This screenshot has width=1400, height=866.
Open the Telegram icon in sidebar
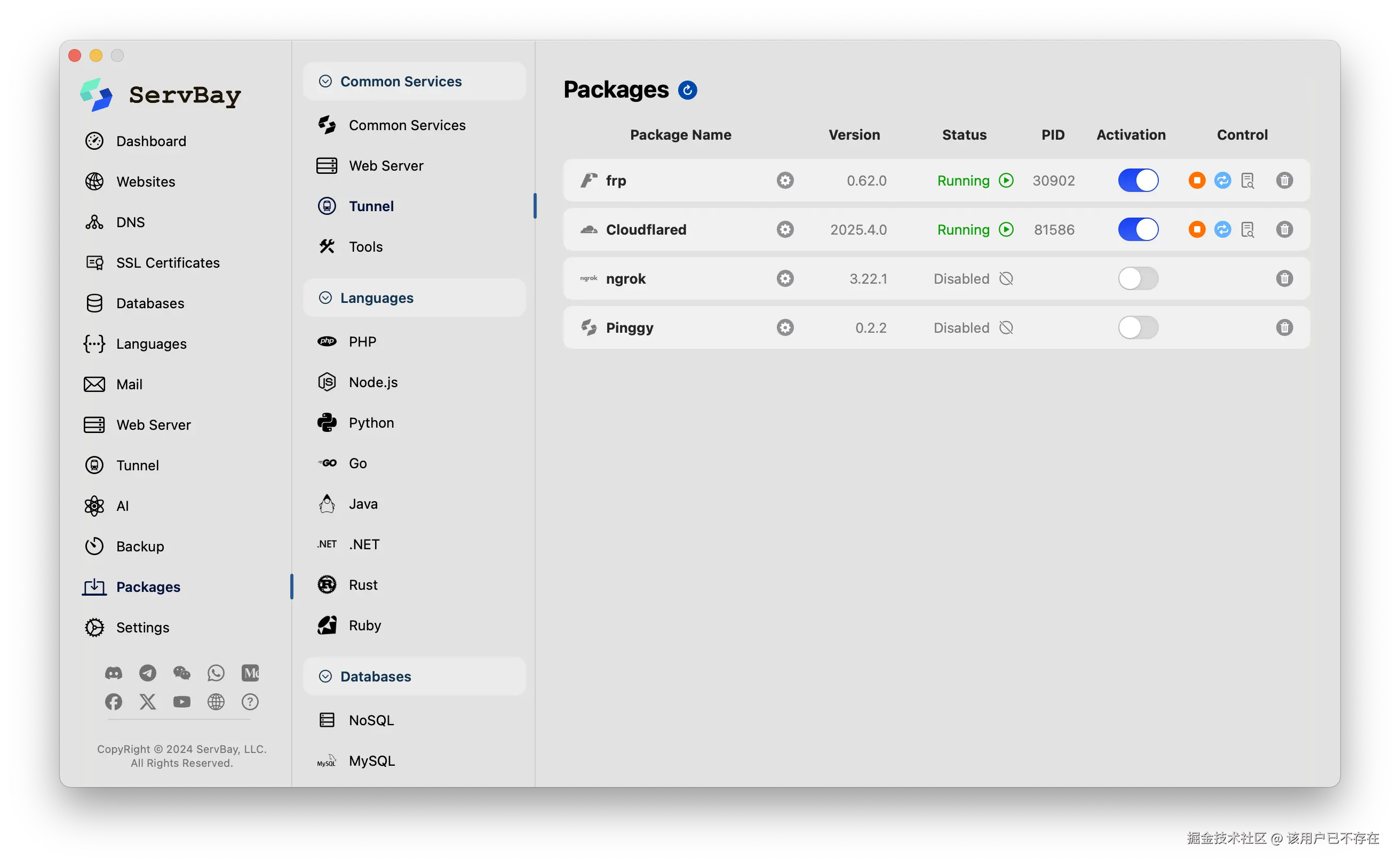pos(147,673)
